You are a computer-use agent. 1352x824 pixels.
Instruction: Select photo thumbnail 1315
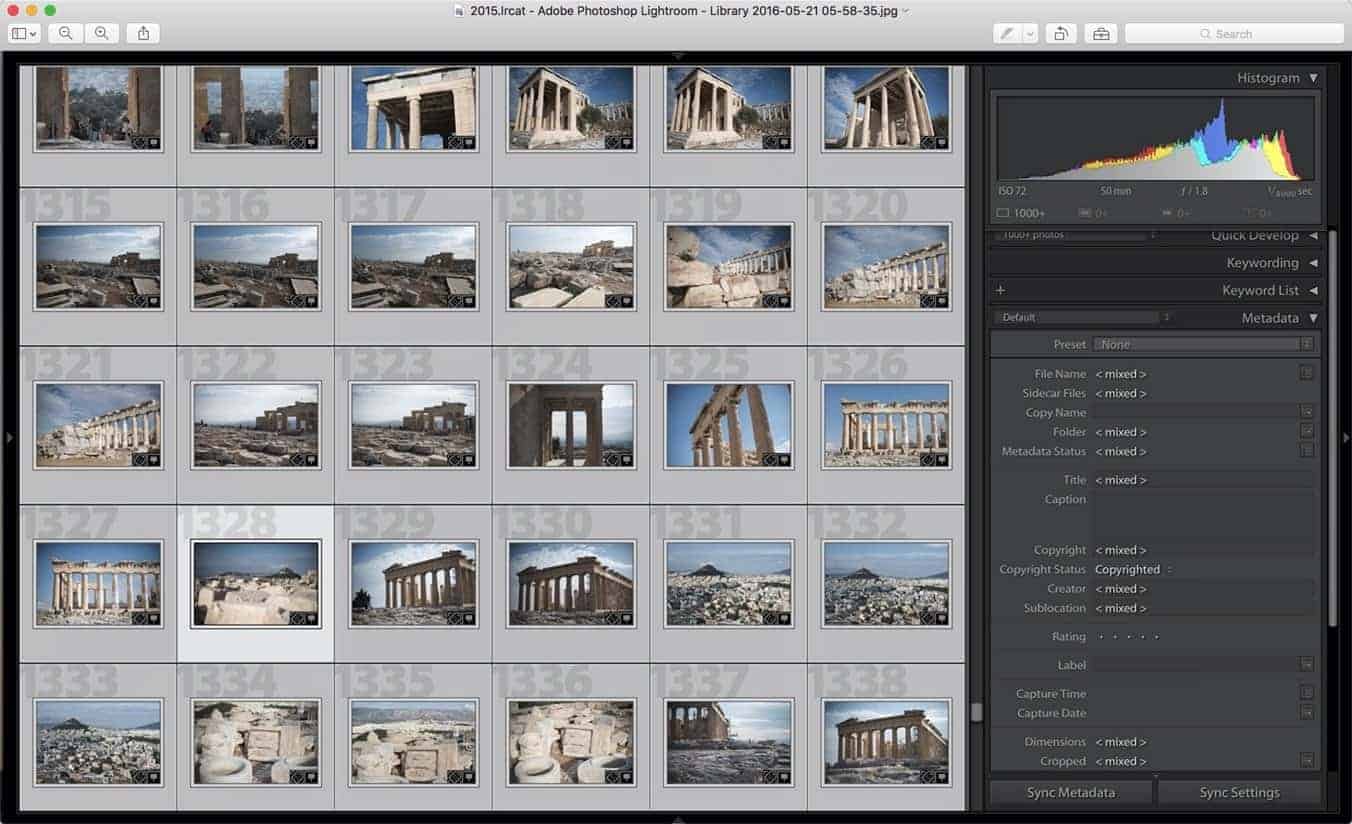[x=97, y=266]
